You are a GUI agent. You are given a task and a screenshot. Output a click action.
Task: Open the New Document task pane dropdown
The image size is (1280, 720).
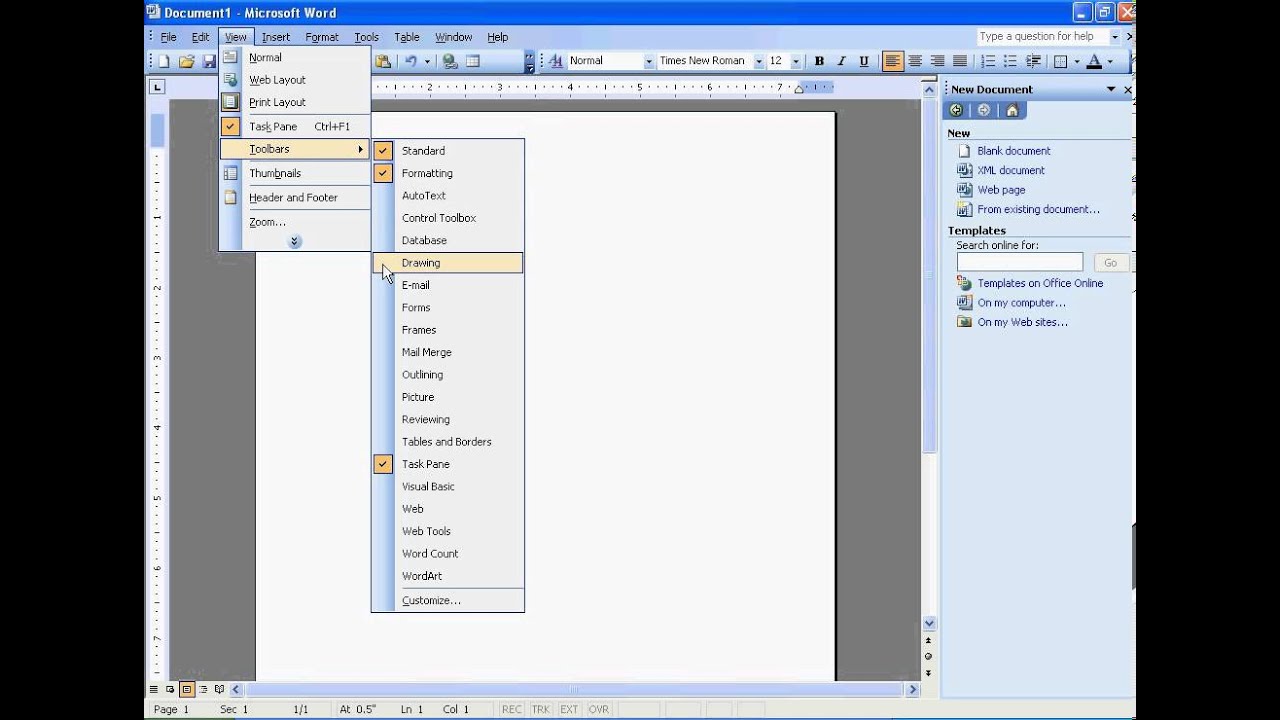1110,89
